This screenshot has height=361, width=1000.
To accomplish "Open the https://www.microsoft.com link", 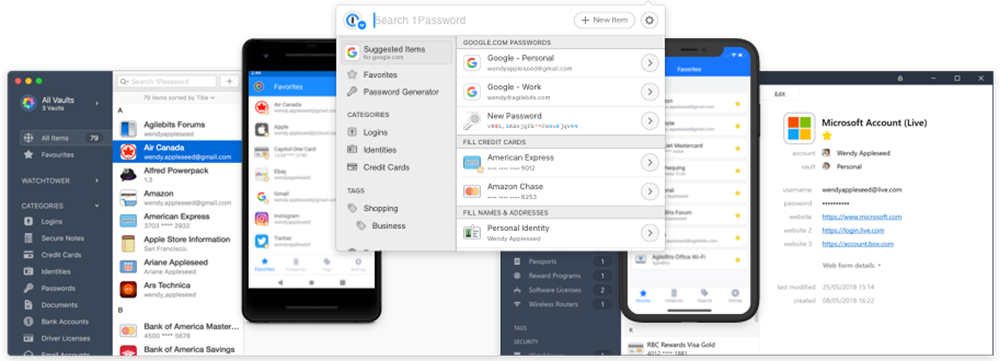I will point(862,217).
